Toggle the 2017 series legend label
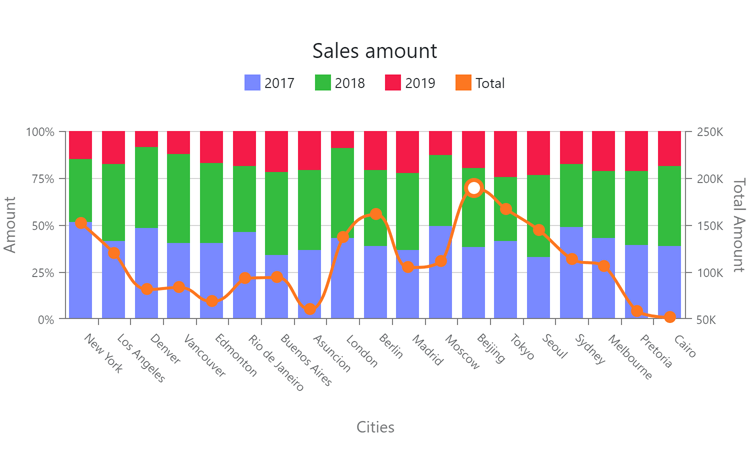This screenshot has height=476, width=750. click(x=279, y=83)
